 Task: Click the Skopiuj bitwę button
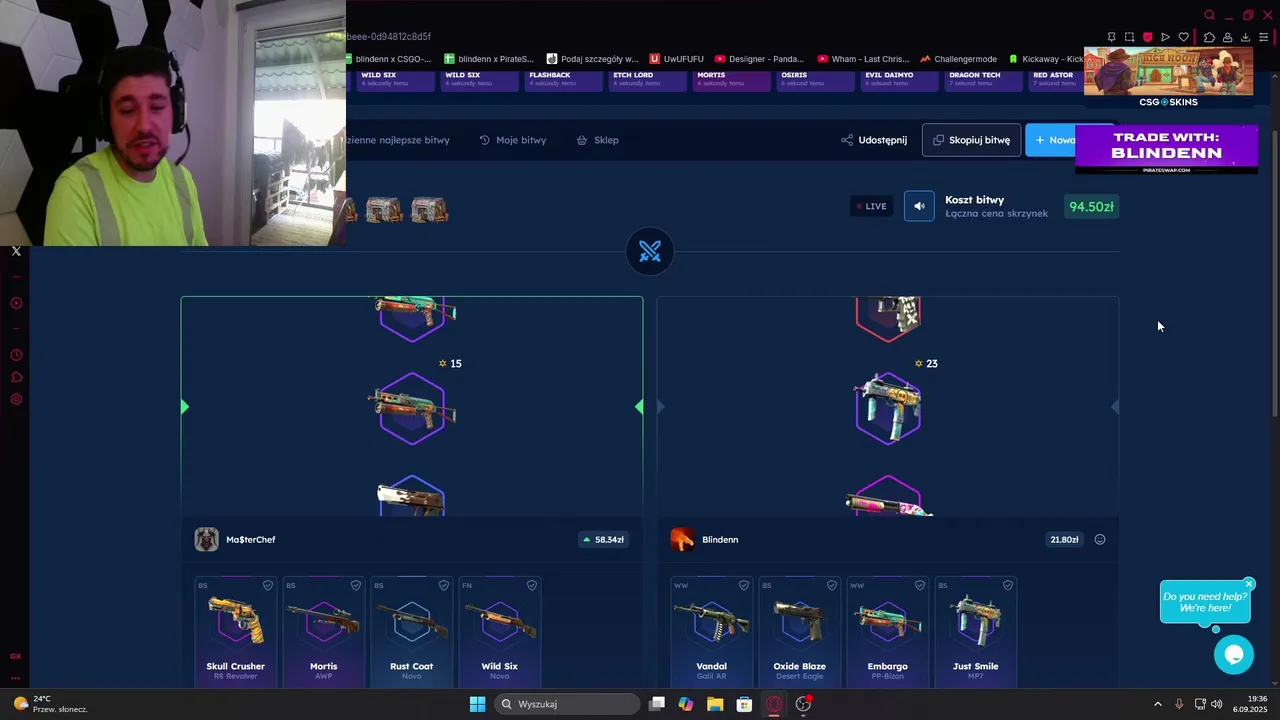(x=971, y=140)
